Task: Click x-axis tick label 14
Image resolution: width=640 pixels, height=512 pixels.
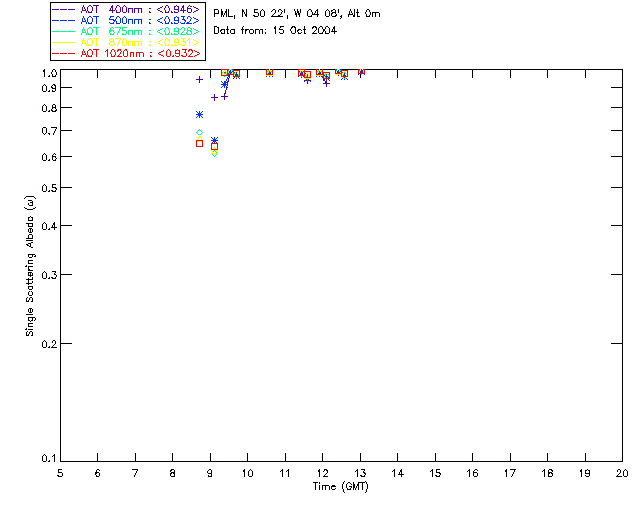Action: (398, 473)
